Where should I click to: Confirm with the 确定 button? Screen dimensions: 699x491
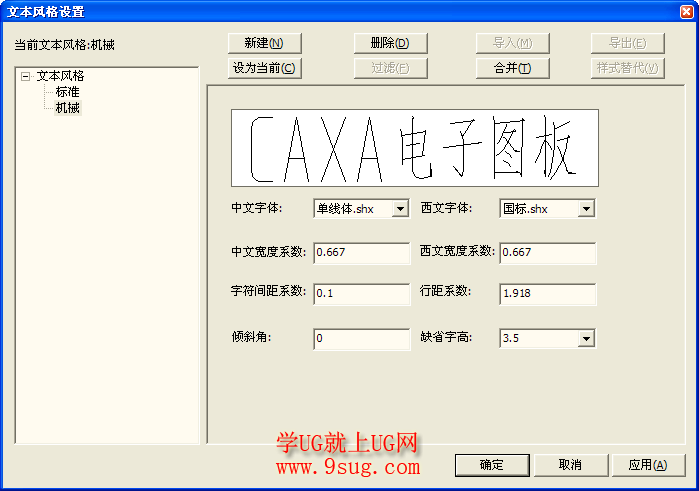click(492, 465)
